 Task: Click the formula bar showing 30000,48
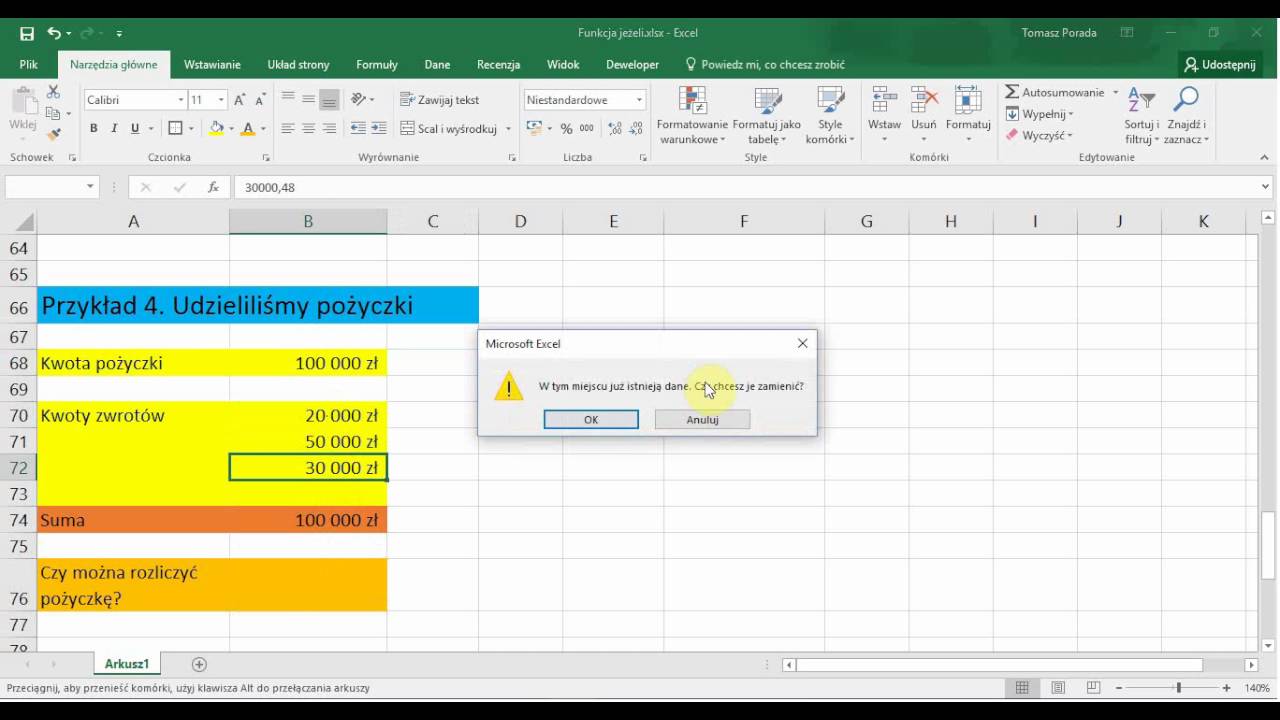click(x=745, y=187)
